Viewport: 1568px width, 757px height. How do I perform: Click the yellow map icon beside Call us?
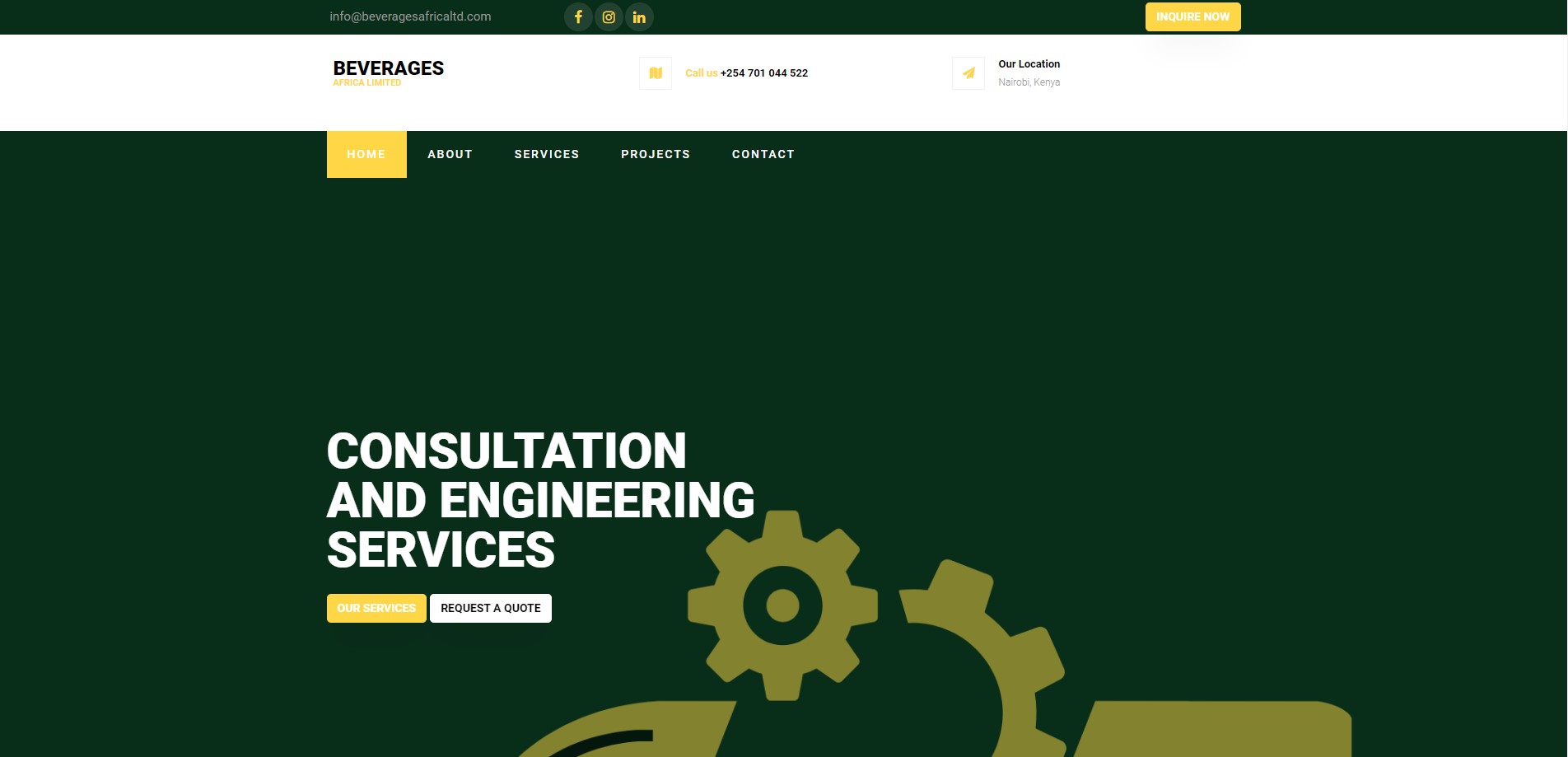click(656, 73)
